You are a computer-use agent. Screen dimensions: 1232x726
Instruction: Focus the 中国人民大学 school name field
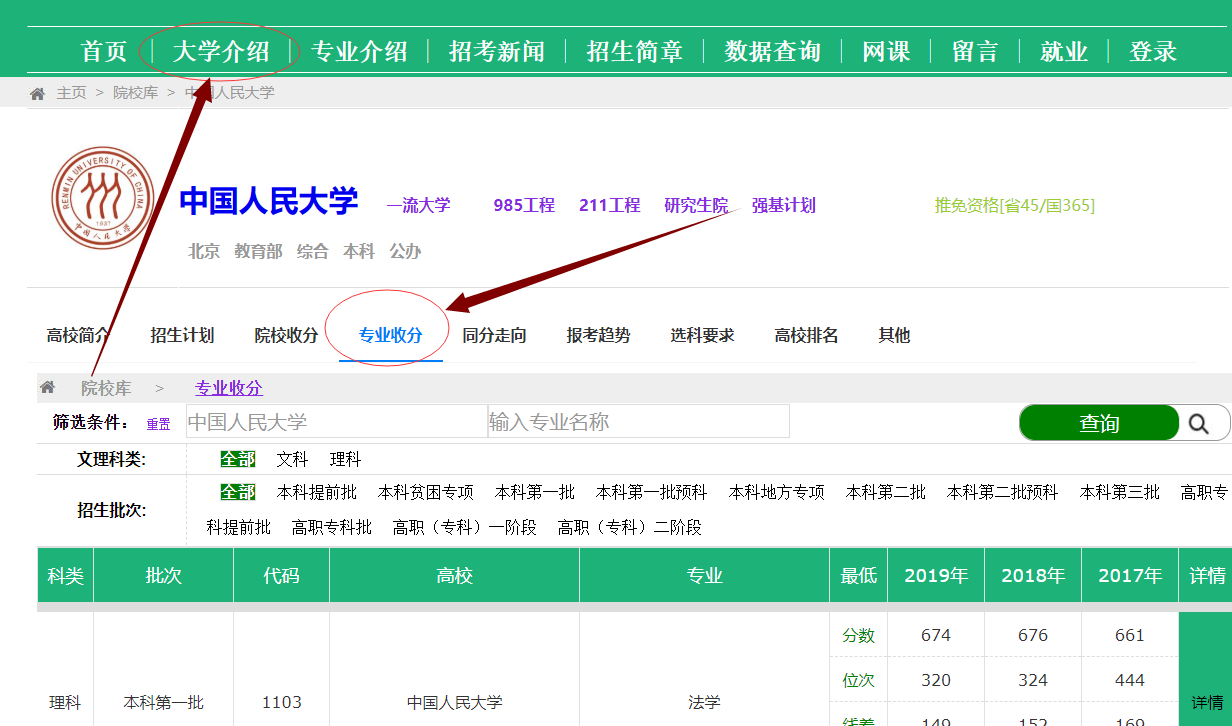[x=336, y=422]
